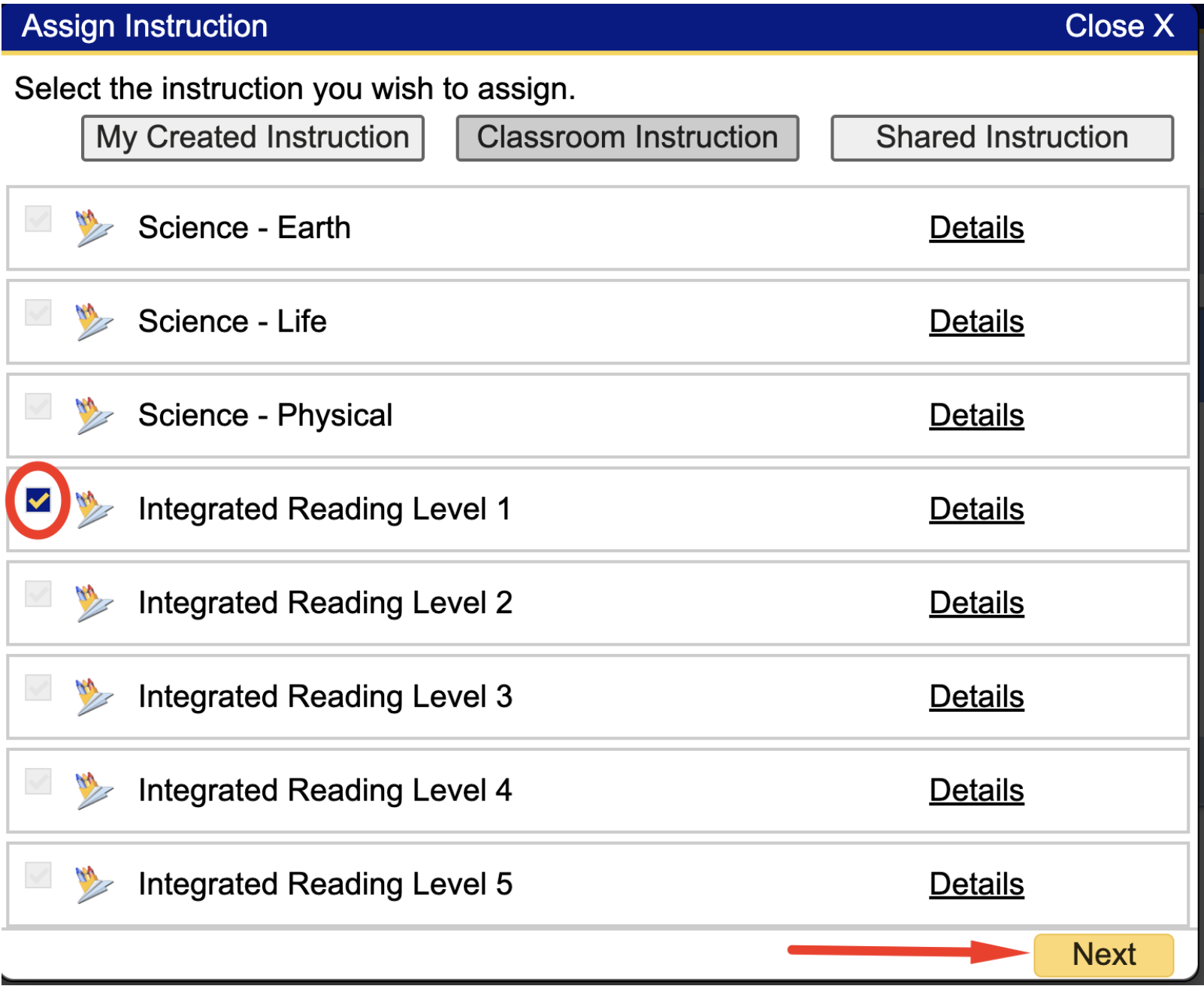Click the instruction icon beside Science - Life

(92, 322)
